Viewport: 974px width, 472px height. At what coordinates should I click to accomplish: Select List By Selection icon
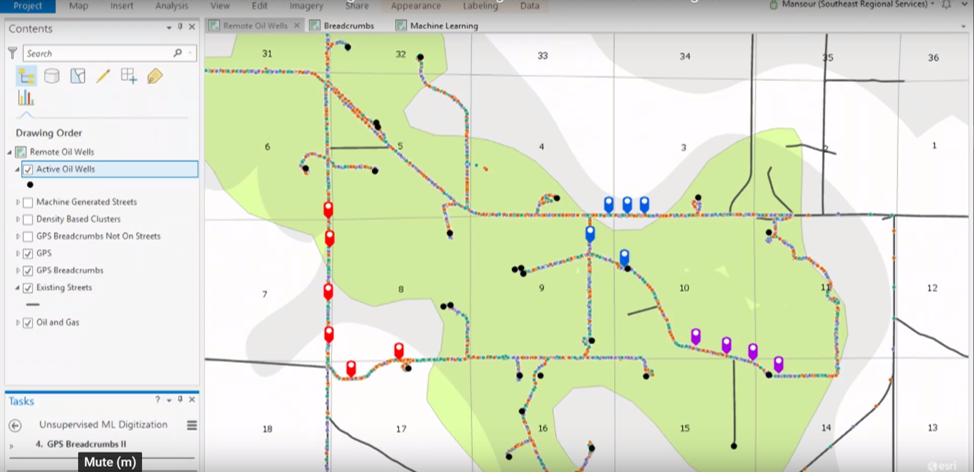click(x=78, y=76)
